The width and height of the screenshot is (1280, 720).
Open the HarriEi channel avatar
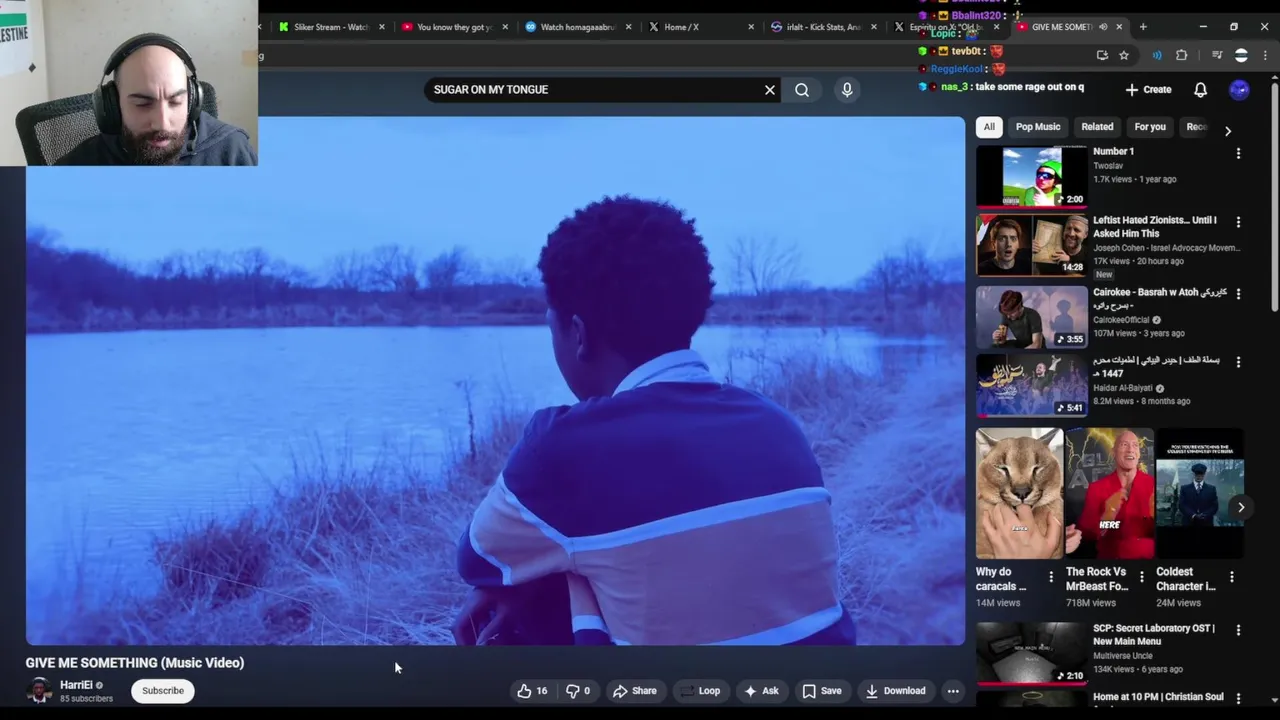pyautogui.click(x=39, y=691)
